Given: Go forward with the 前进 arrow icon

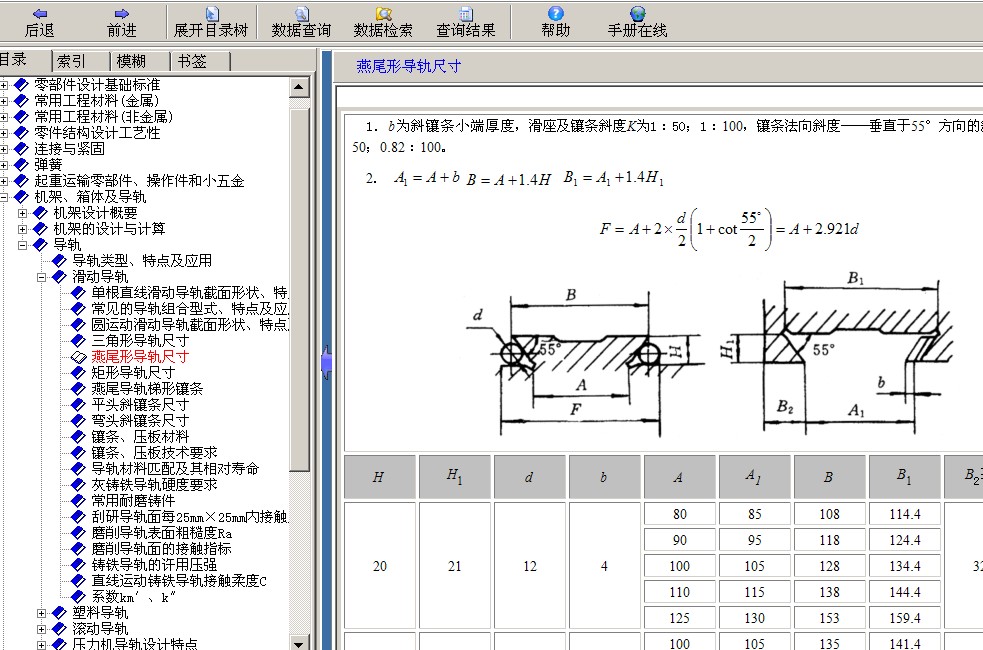Looking at the screenshot, I should [122, 13].
